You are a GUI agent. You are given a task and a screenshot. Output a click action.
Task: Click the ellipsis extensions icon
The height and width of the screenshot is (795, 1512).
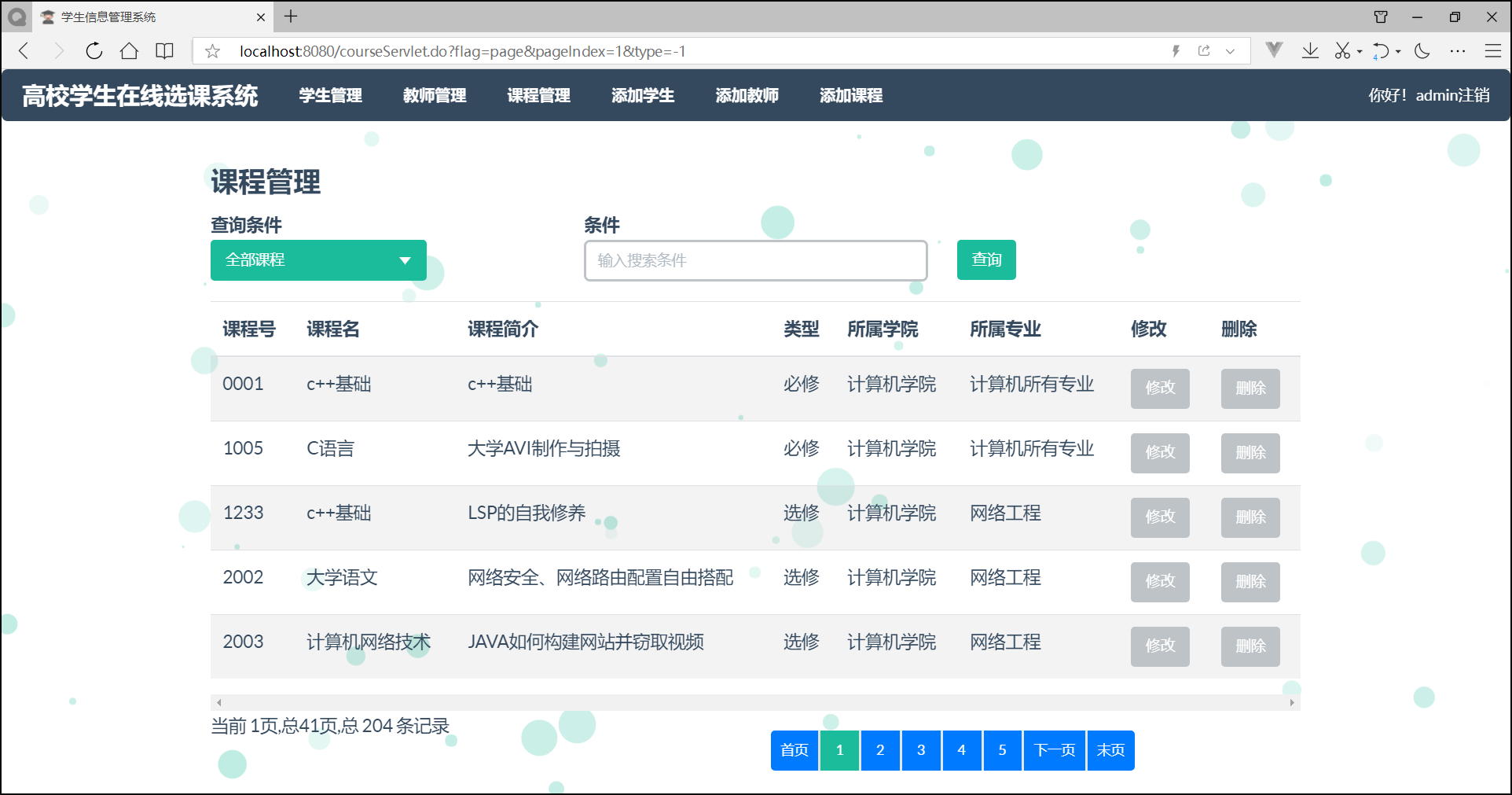(1458, 50)
